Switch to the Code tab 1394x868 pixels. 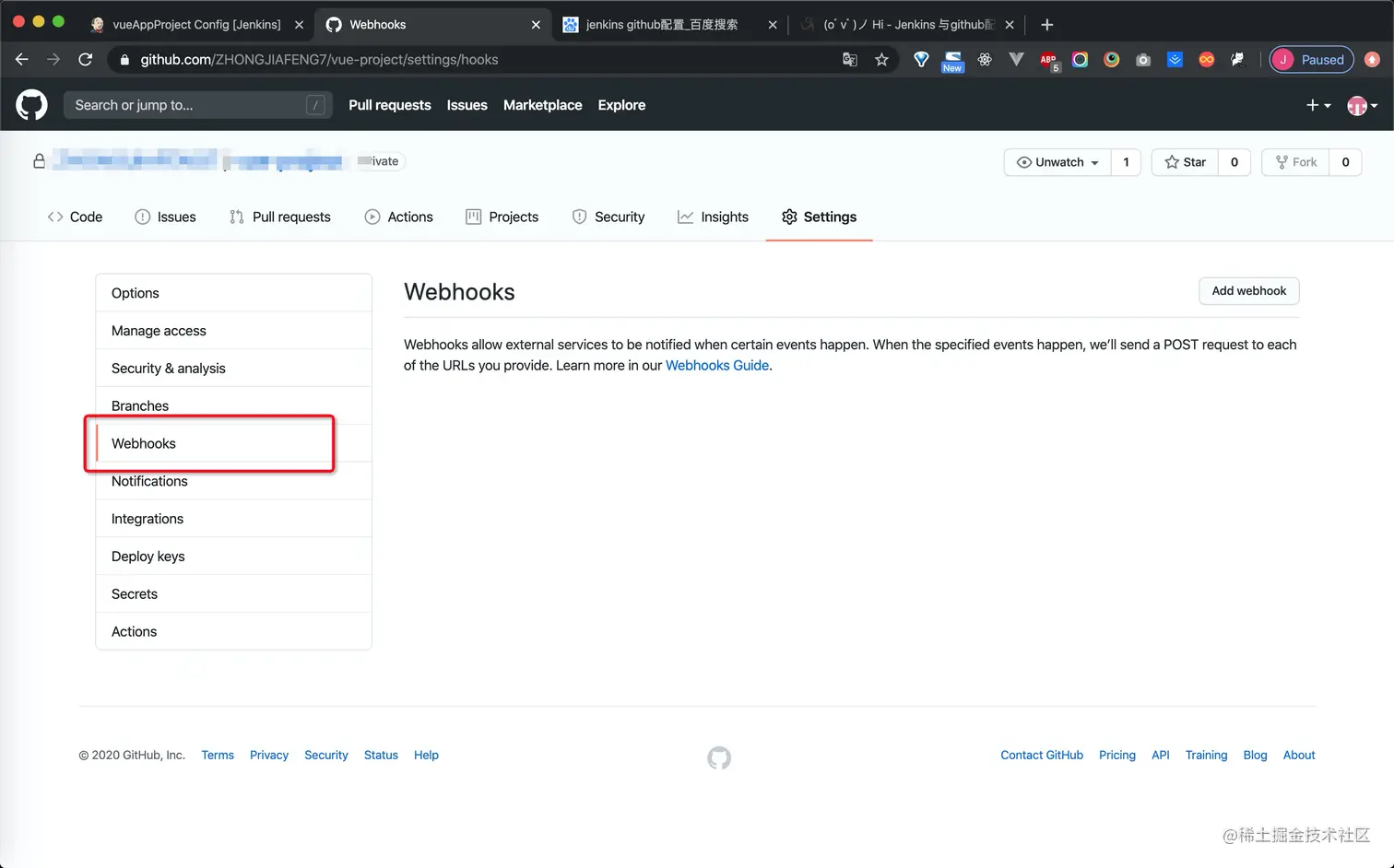pyautogui.click(x=75, y=217)
